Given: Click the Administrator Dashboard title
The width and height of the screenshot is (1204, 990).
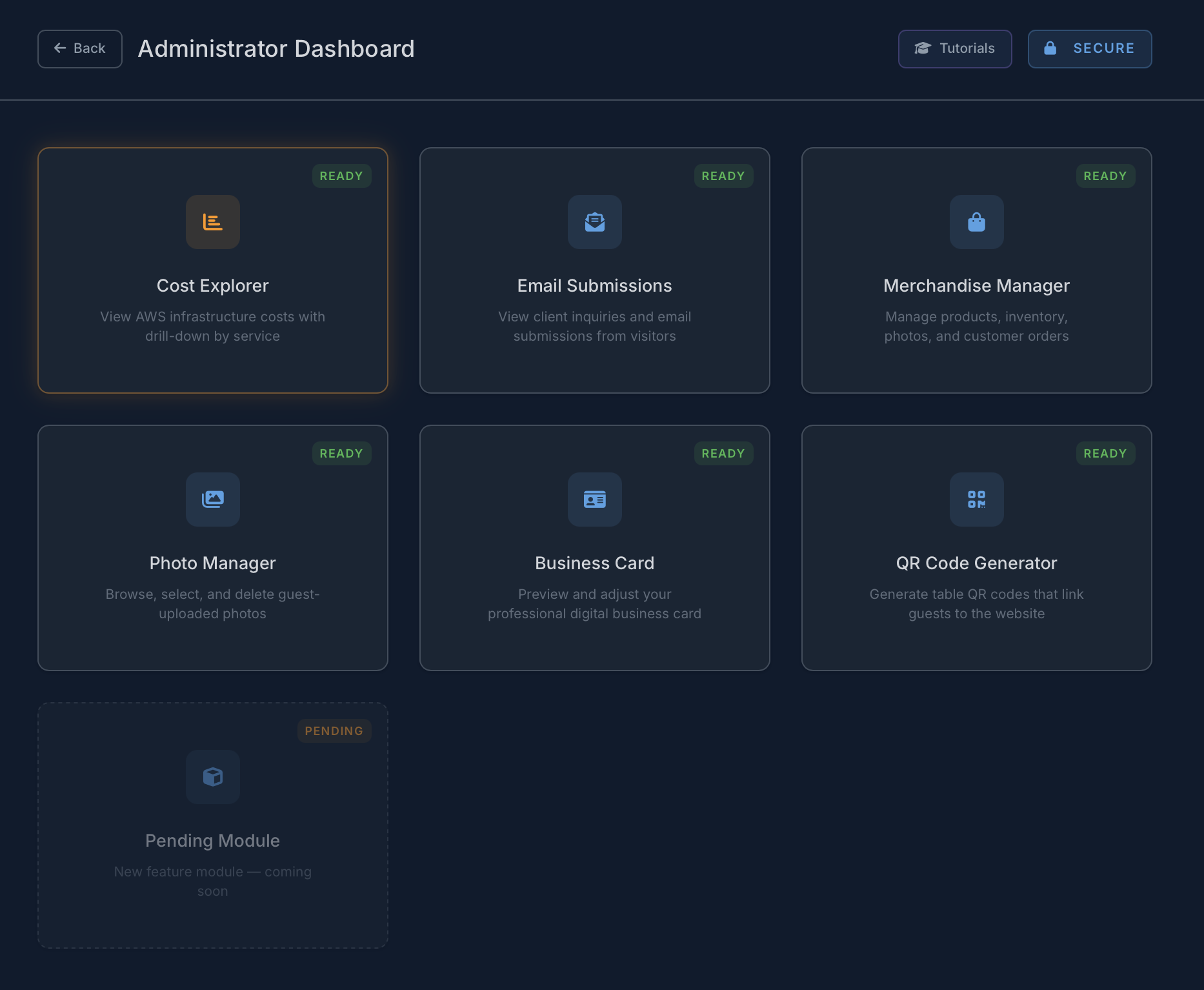Looking at the screenshot, I should point(276,48).
